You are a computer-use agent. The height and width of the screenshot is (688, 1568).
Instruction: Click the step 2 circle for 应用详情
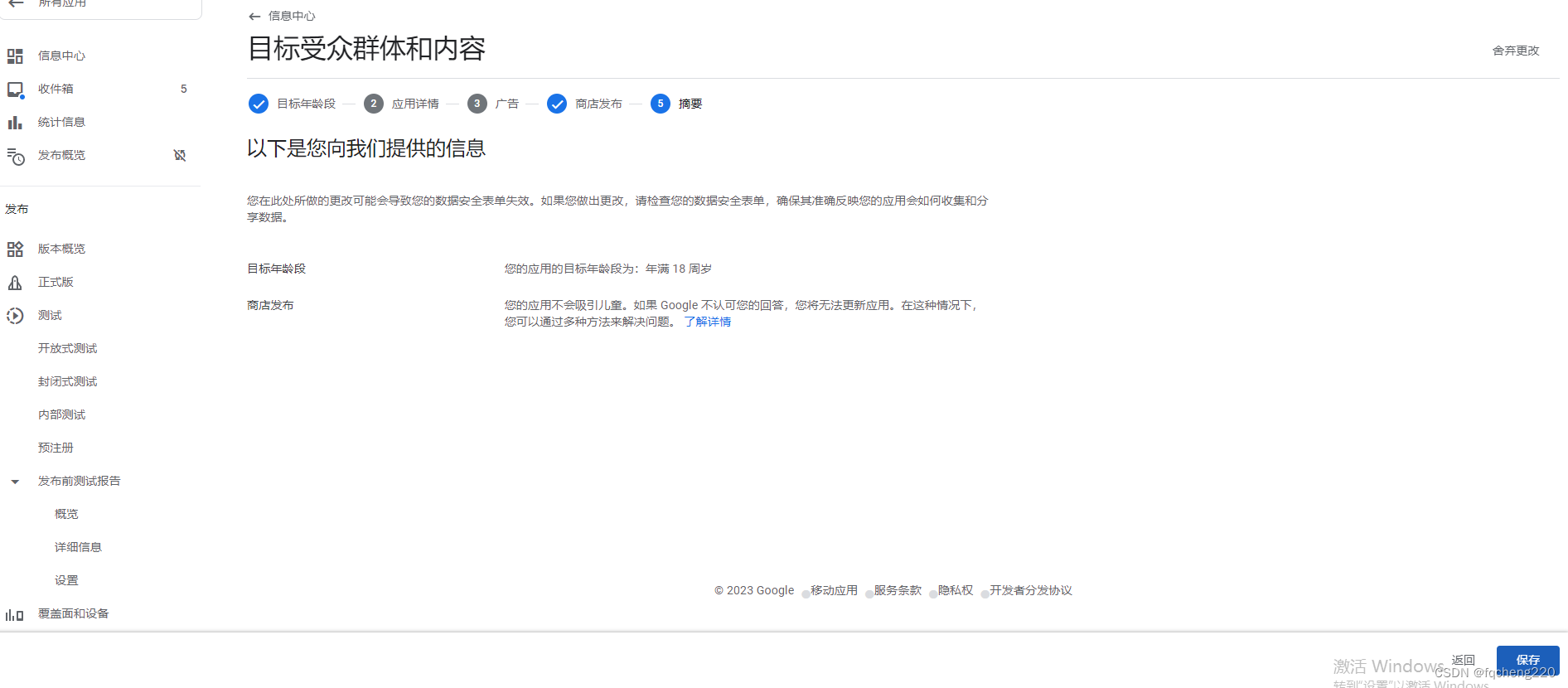pos(374,104)
